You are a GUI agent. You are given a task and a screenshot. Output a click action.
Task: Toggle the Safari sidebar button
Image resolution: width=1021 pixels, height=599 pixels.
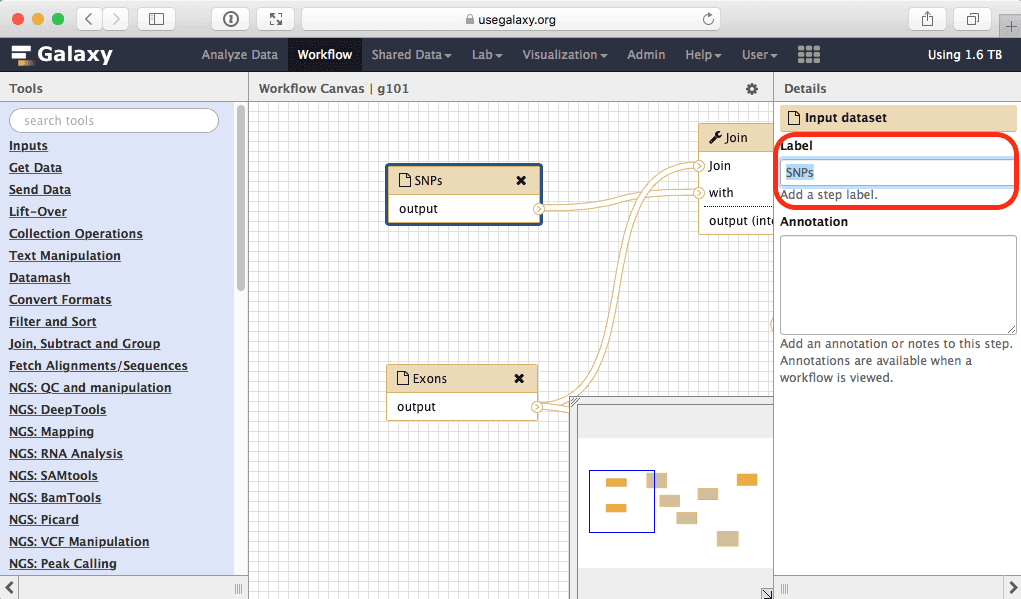[156, 19]
